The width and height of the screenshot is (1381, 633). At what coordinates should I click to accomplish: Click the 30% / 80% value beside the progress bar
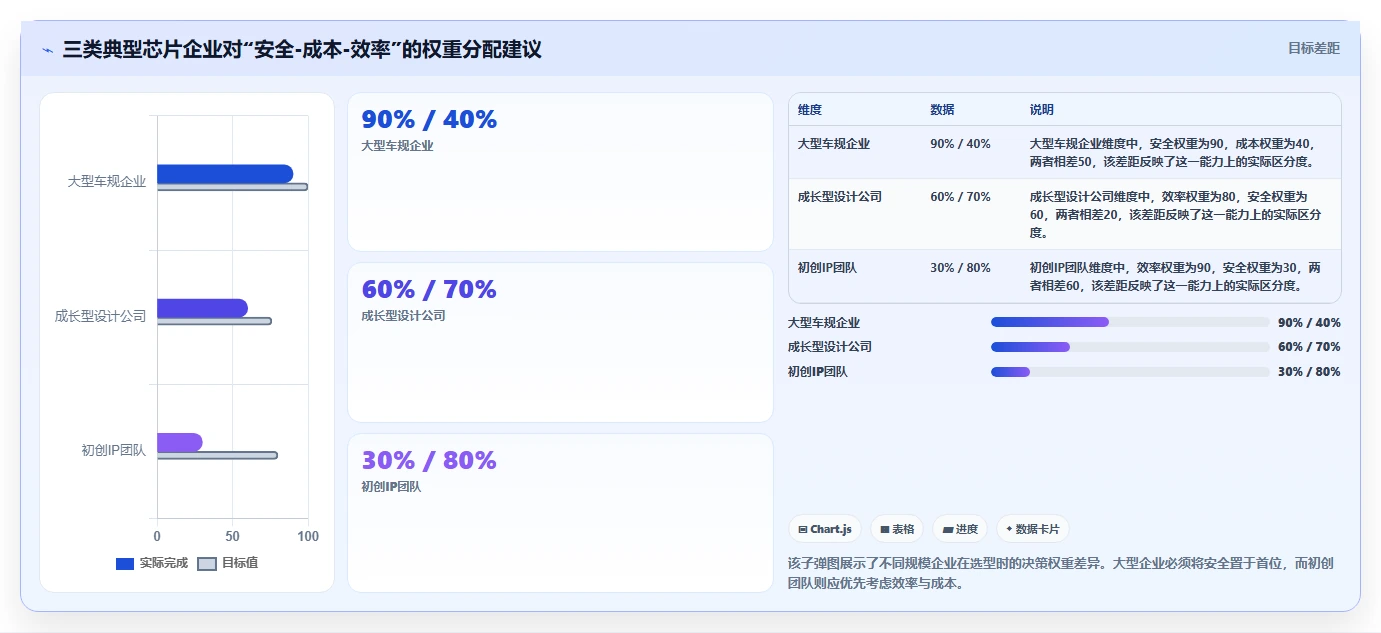coord(1309,372)
